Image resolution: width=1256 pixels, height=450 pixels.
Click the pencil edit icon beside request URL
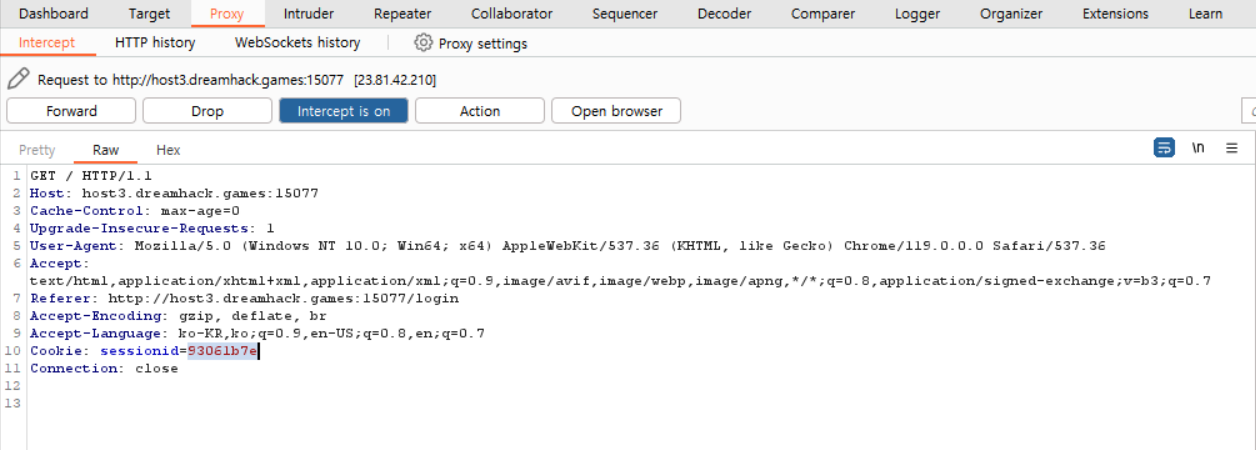click(x=17, y=79)
